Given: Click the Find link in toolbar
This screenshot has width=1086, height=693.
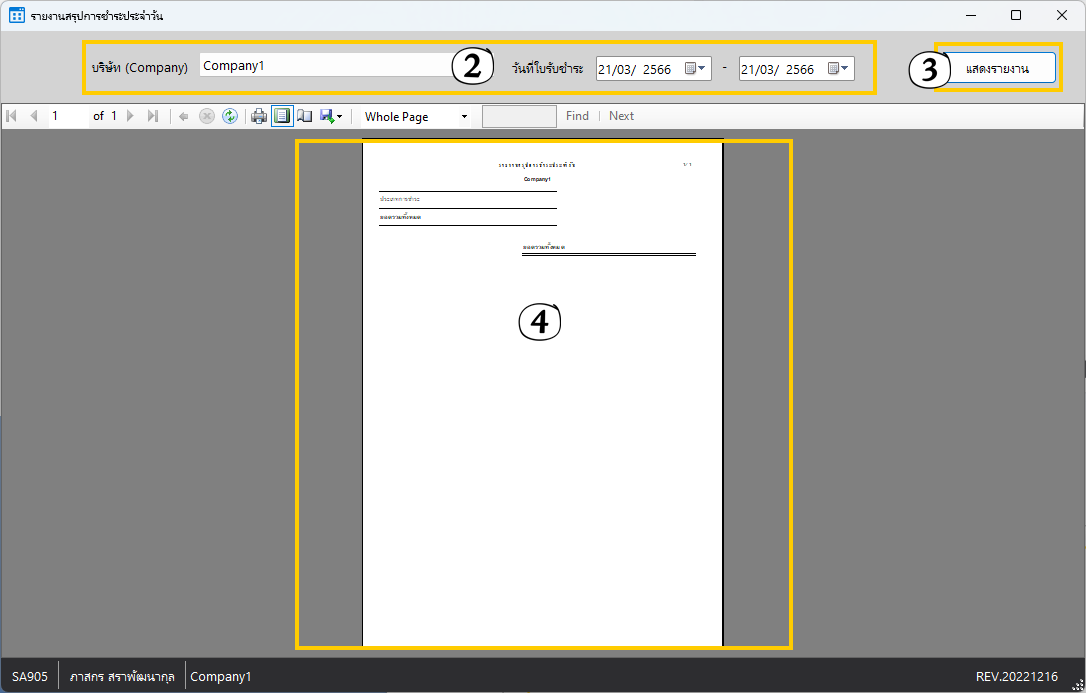Looking at the screenshot, I should click(577, 116).
